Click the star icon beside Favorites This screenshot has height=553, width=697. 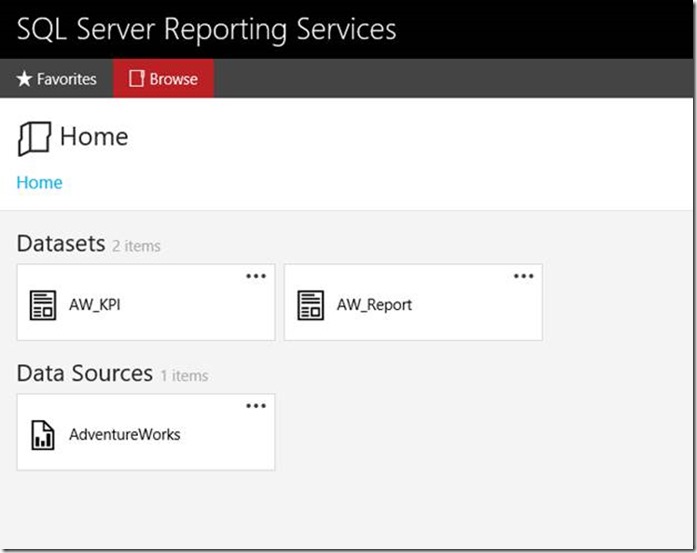(x=25, y=79)
